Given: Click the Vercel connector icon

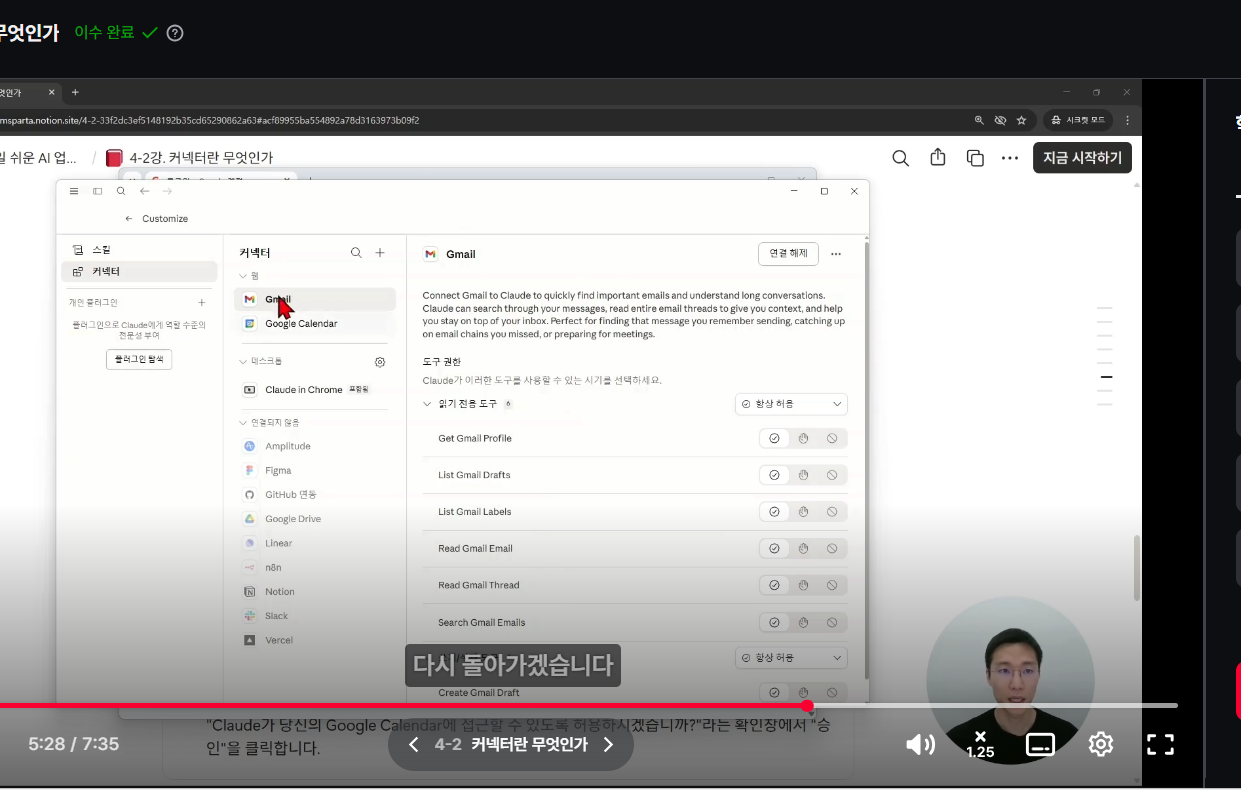Looking at the screenshot, I should 250,640.
